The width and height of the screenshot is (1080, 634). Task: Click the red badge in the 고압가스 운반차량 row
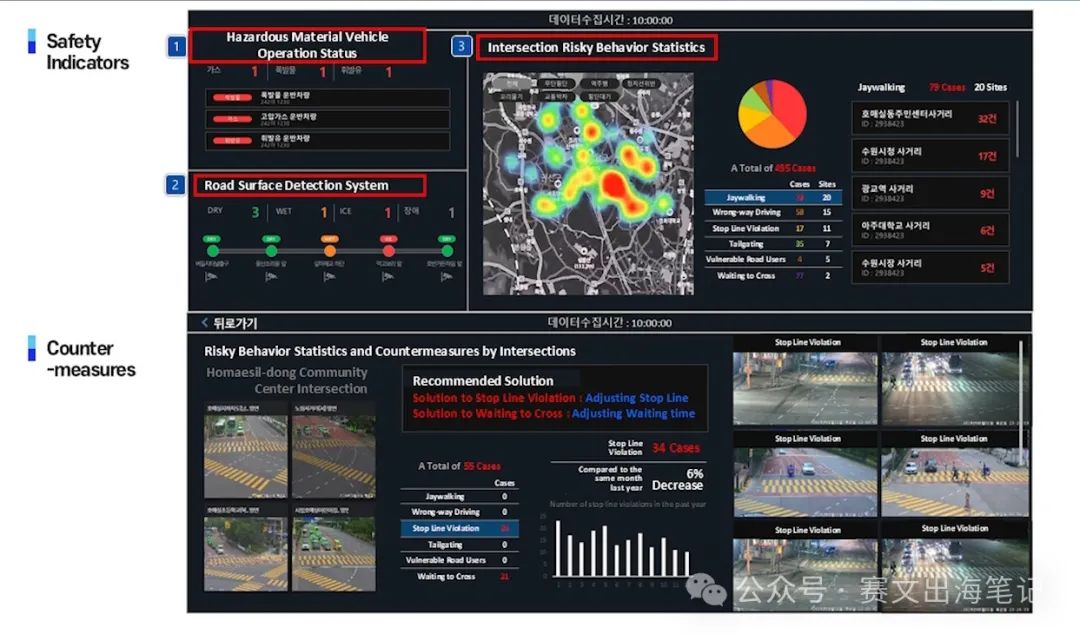[x=232, y=119]
